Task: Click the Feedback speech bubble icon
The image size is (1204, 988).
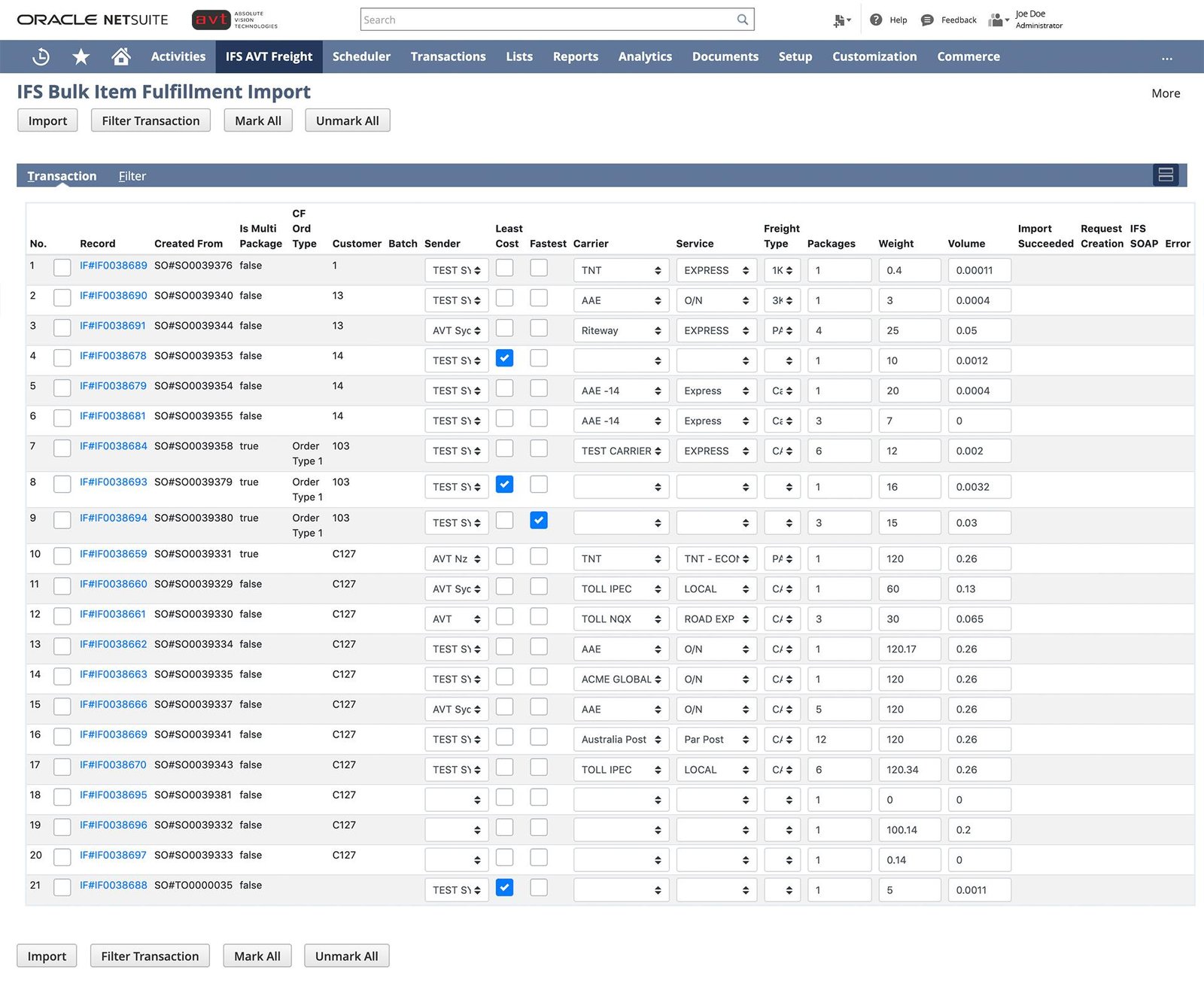Action: point(927,20)
